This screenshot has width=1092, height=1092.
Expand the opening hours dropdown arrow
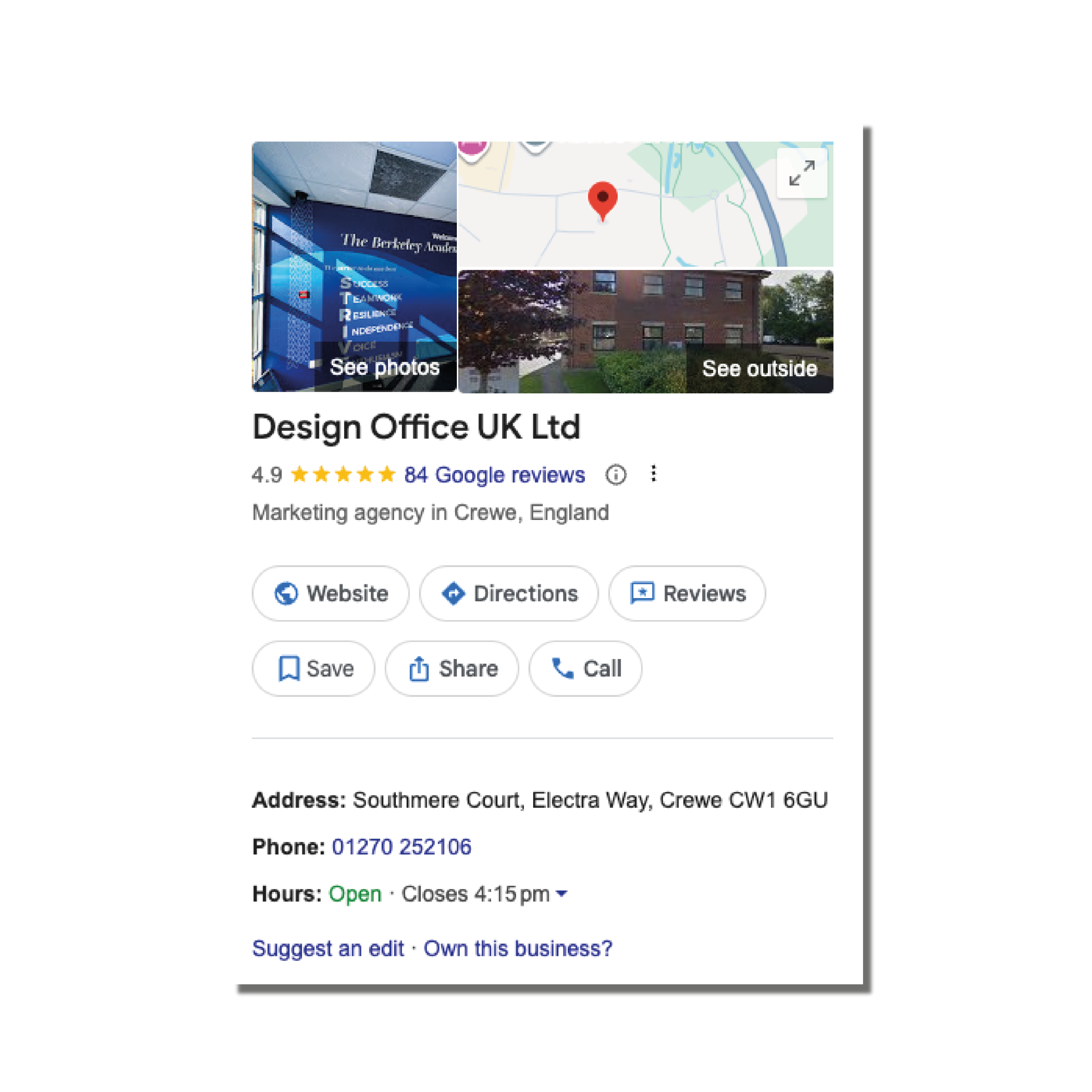click(561, 894)
